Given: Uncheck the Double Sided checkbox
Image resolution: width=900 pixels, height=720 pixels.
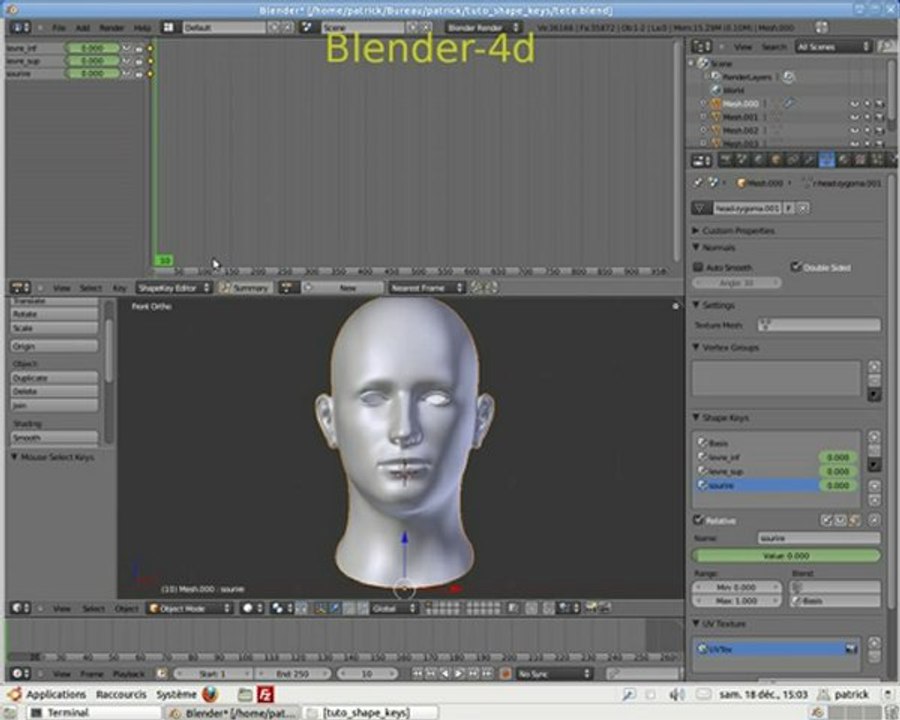Looking at the screenshot, I should coord(796,266).
